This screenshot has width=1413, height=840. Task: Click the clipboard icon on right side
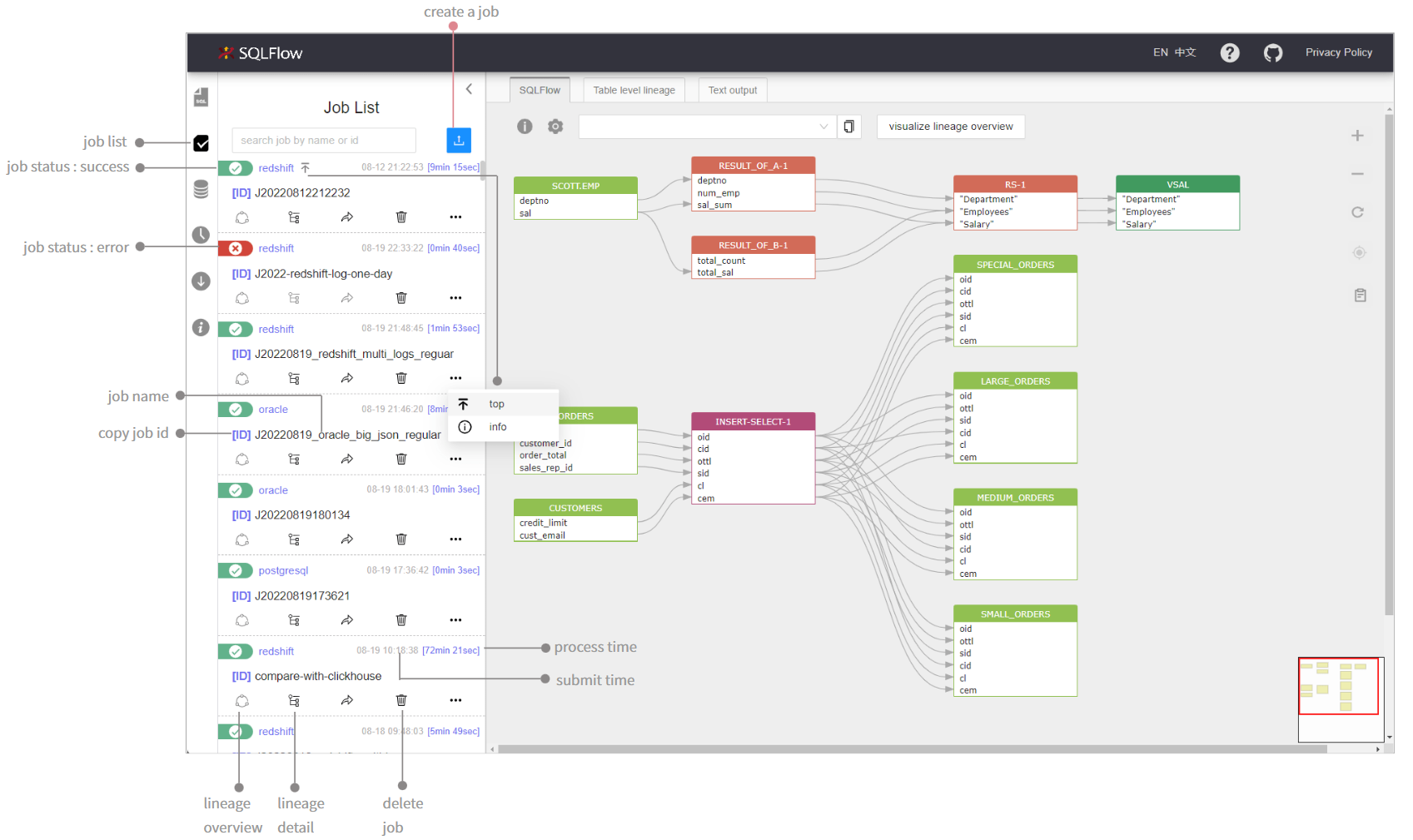coord(1360,295)
